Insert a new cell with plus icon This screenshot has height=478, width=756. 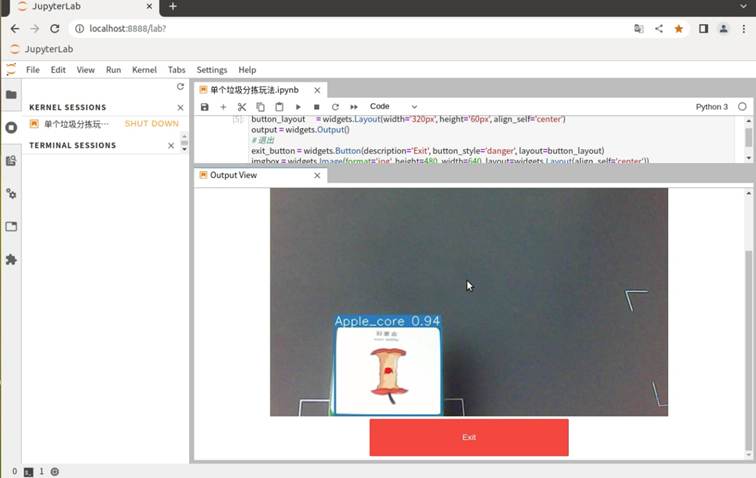223,107
